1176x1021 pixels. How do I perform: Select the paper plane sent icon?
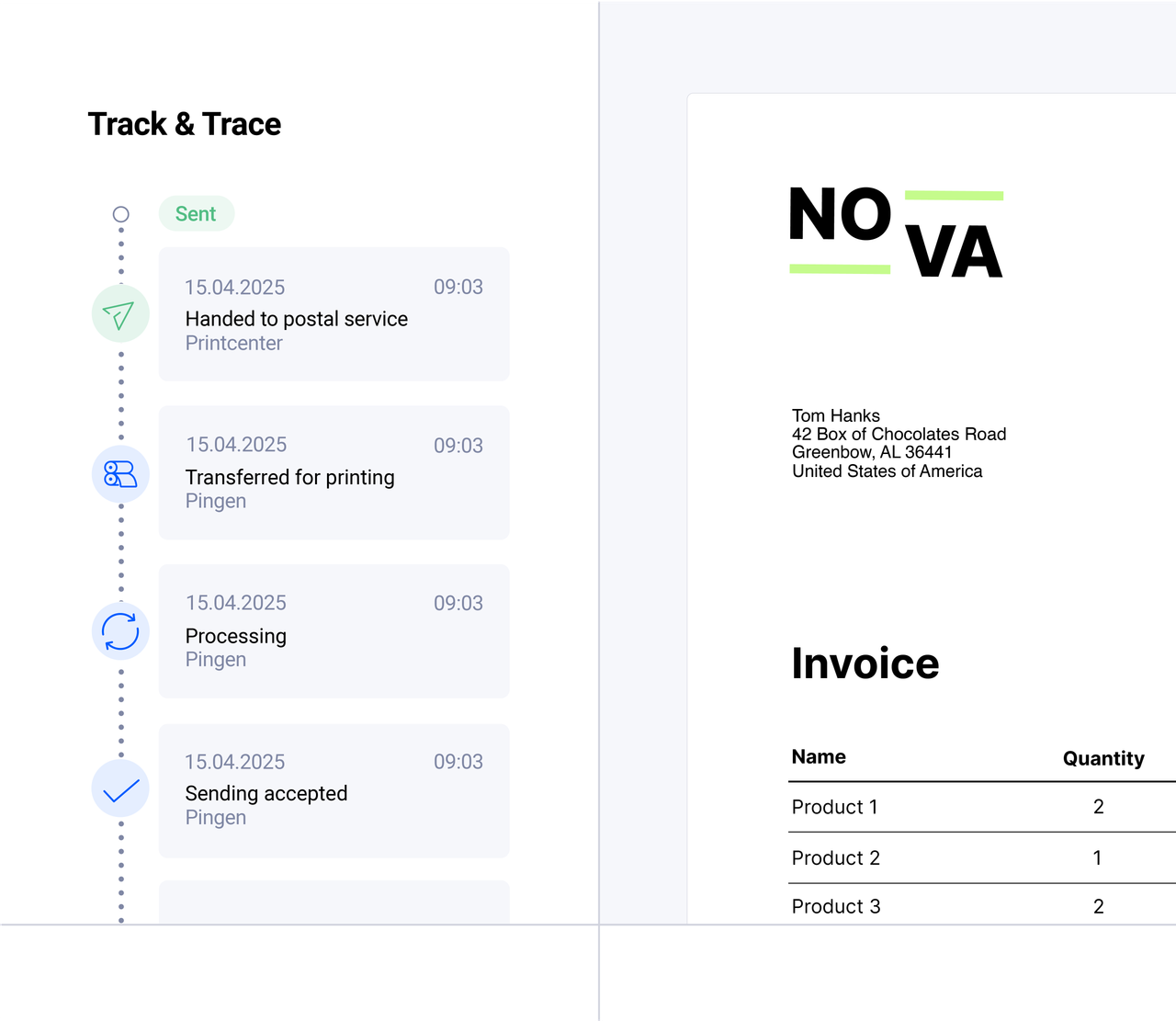[119, 313]
